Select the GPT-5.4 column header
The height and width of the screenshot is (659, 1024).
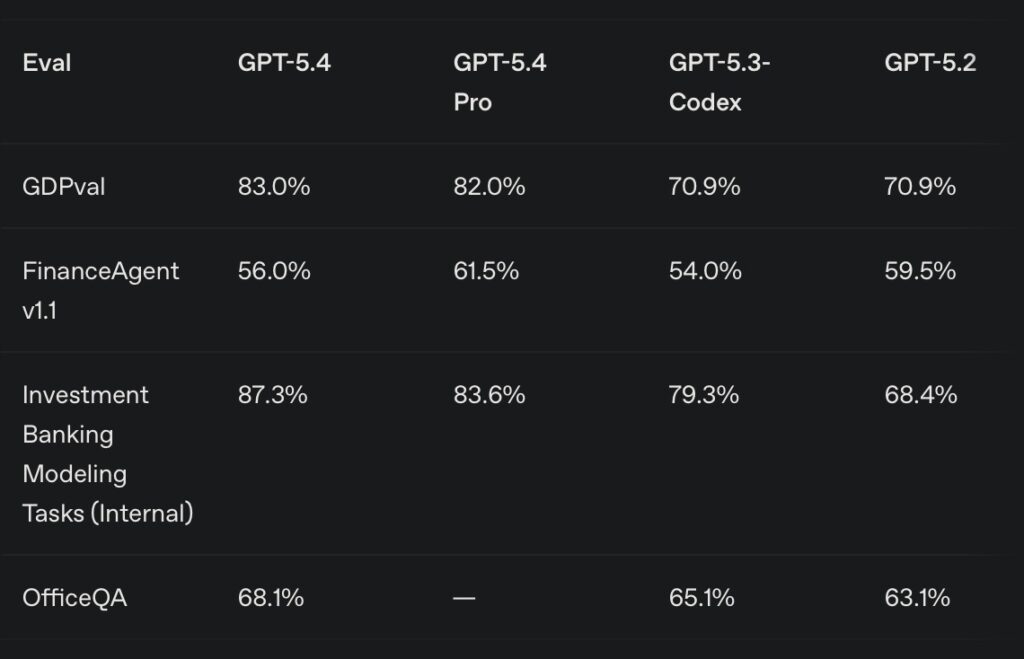284,63
